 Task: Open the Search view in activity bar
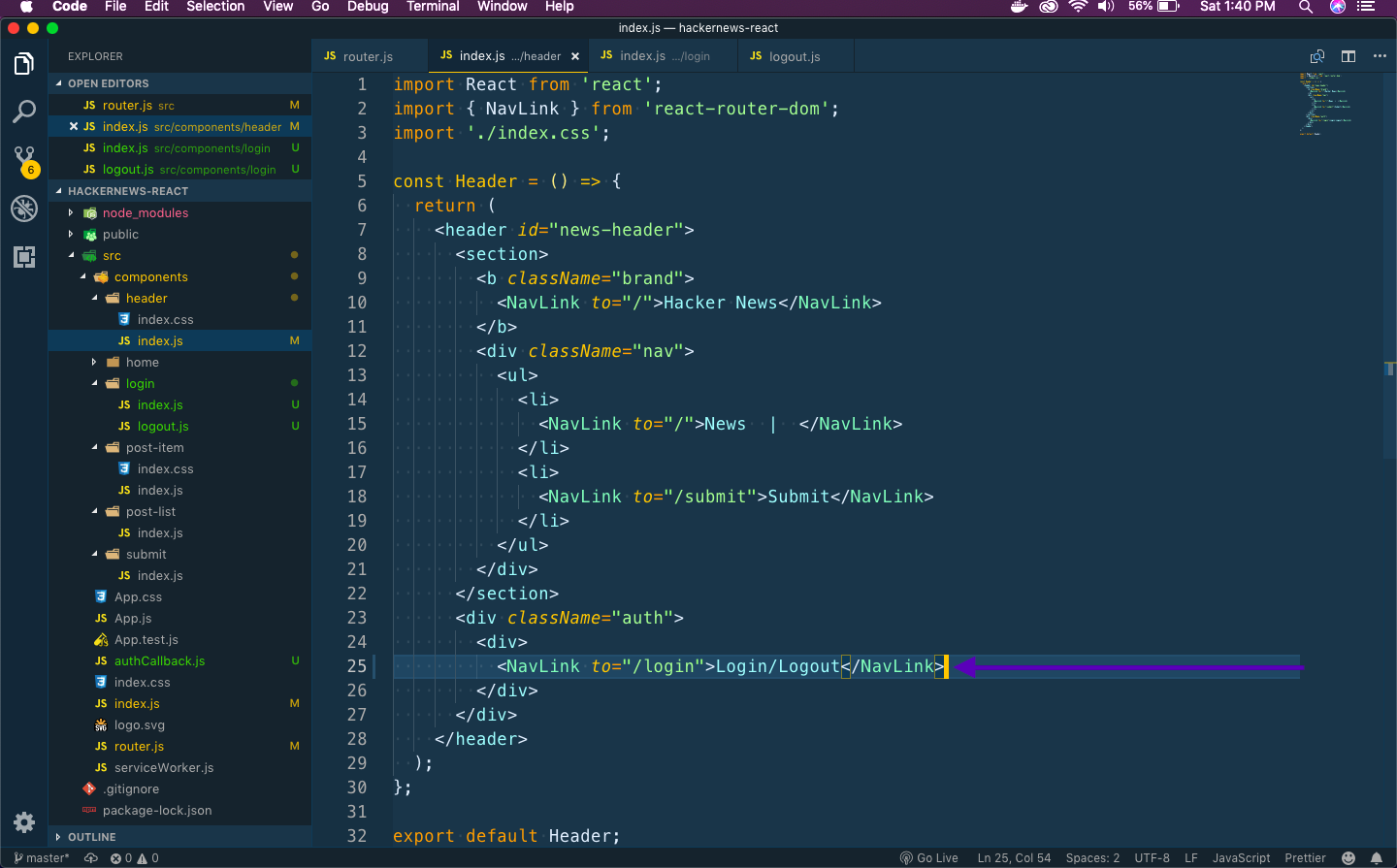(x=24, y=112)
